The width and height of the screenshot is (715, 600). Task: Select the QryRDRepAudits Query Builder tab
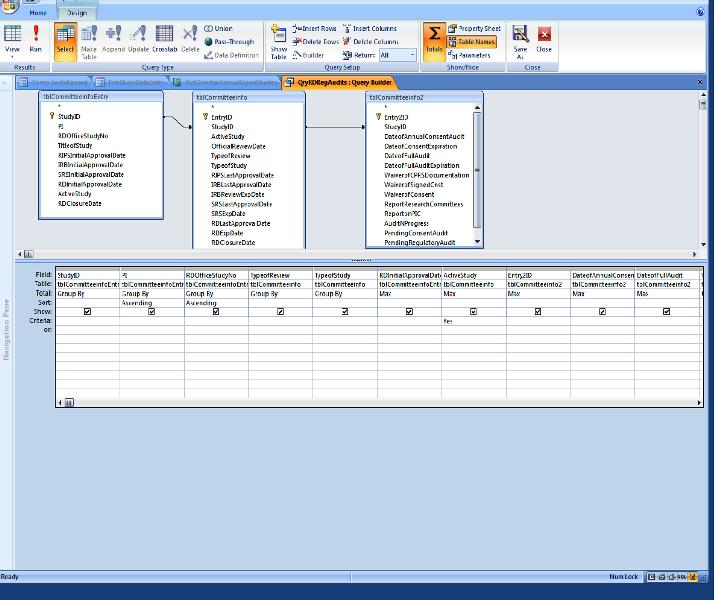(x=338, y=83)
